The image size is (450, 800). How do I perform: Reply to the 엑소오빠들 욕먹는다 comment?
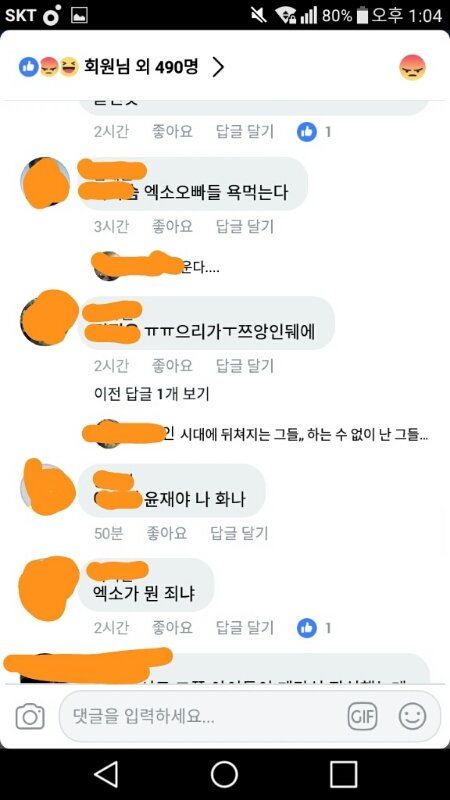click(245, 226)
